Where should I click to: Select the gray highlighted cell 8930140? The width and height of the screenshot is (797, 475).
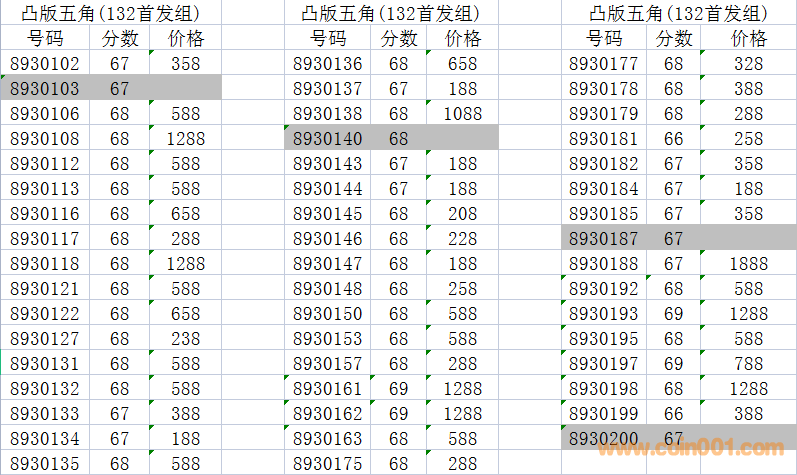328,139
